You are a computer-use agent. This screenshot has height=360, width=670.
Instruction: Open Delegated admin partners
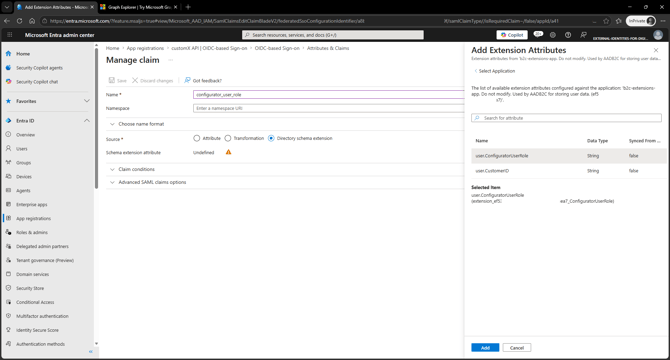(42, 246)
